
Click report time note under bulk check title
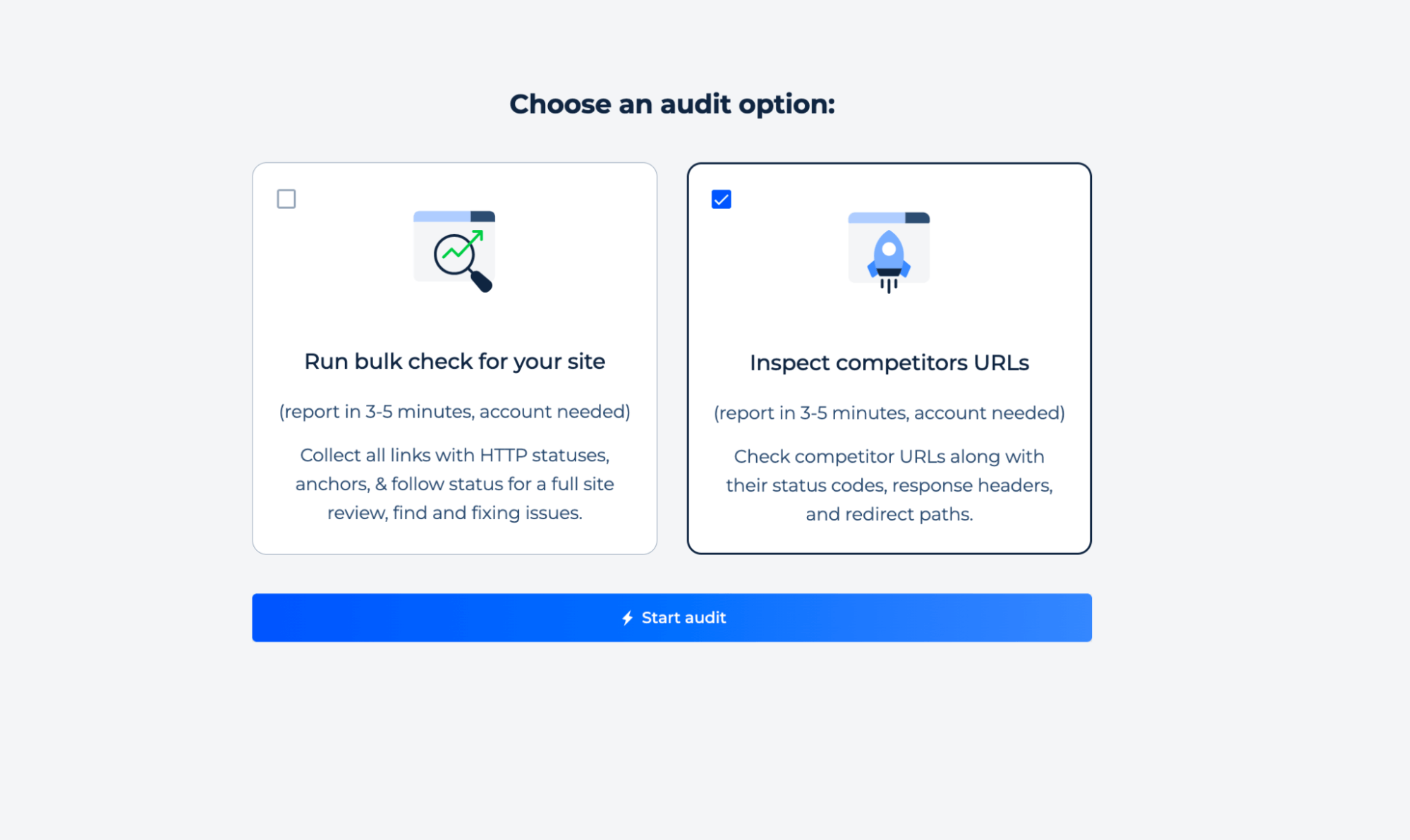pos(454,412)
